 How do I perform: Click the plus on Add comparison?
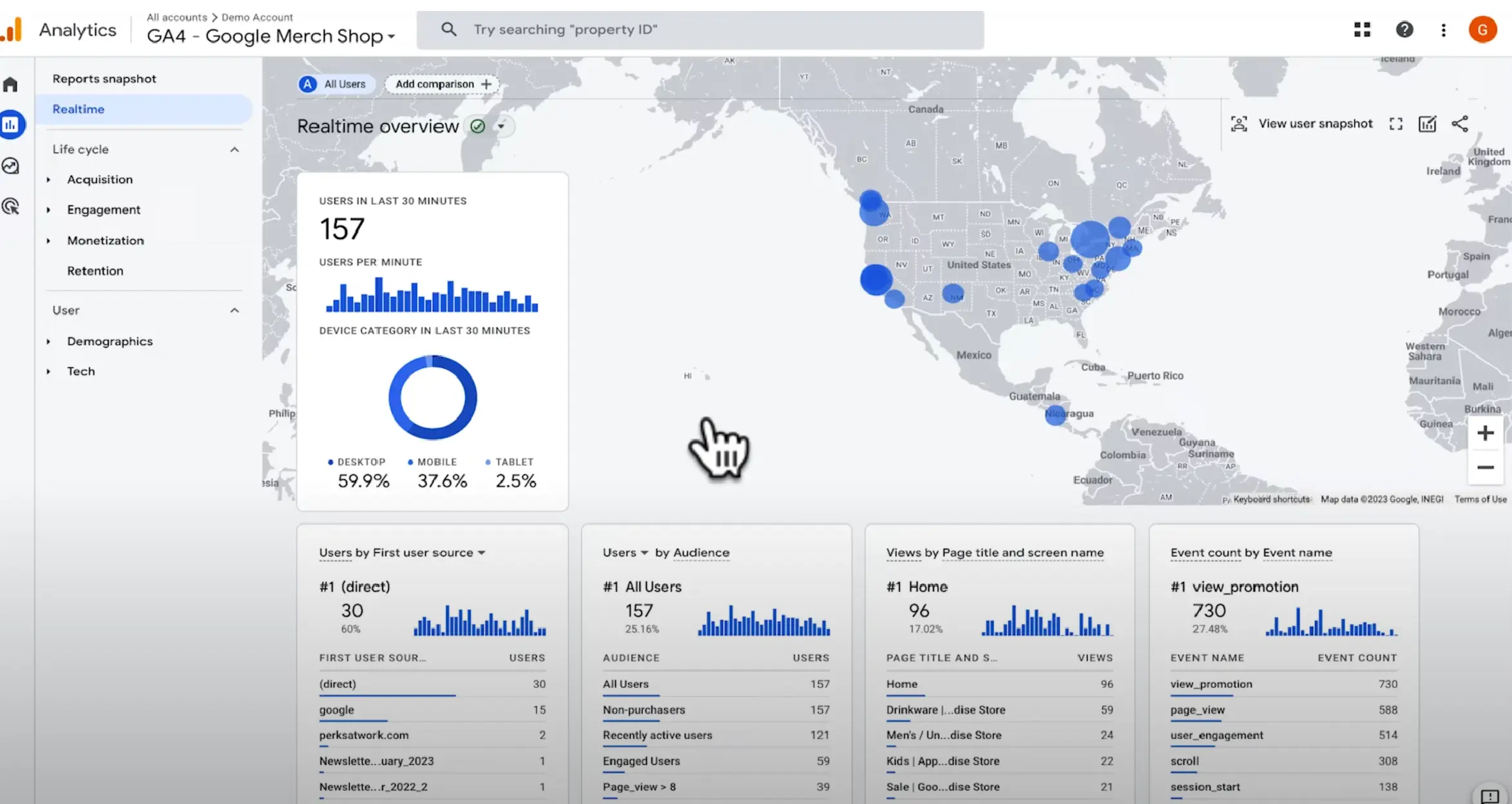(486, 84)
